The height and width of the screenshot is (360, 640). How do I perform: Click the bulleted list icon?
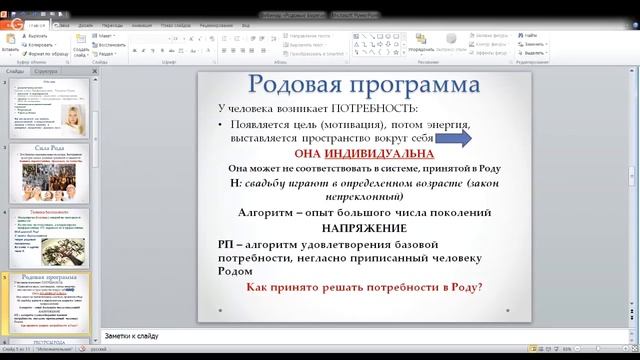point(224,39)
